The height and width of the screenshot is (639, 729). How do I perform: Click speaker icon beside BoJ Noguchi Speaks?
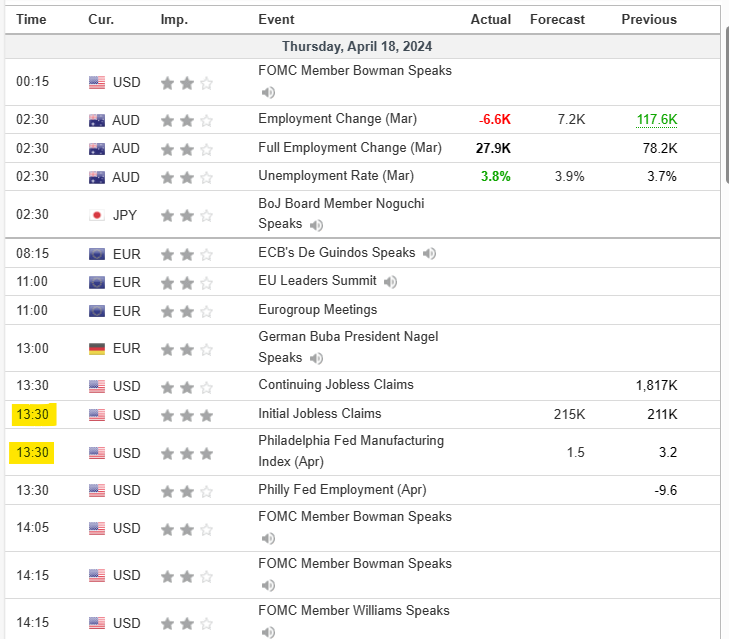[x=314, y=225]
